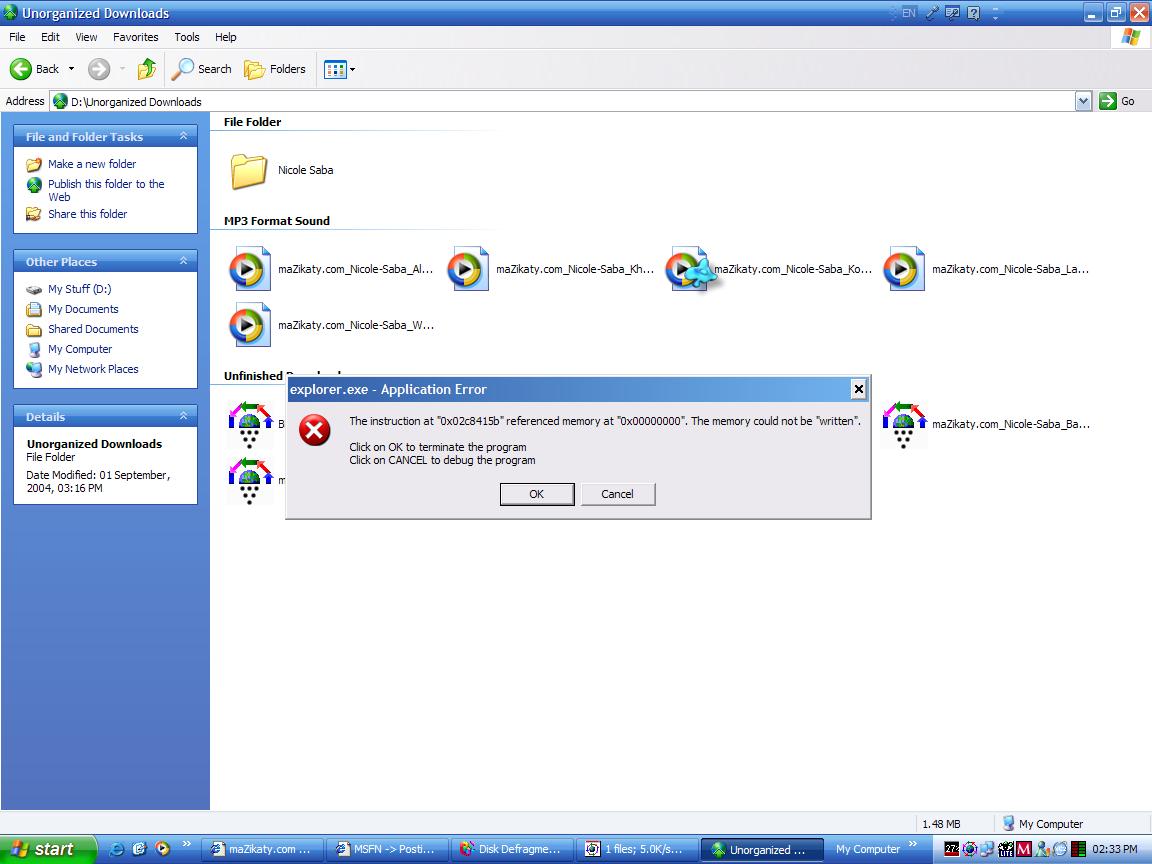
Task: Launch Internet Explorer from quick launch
Action: 117,849
